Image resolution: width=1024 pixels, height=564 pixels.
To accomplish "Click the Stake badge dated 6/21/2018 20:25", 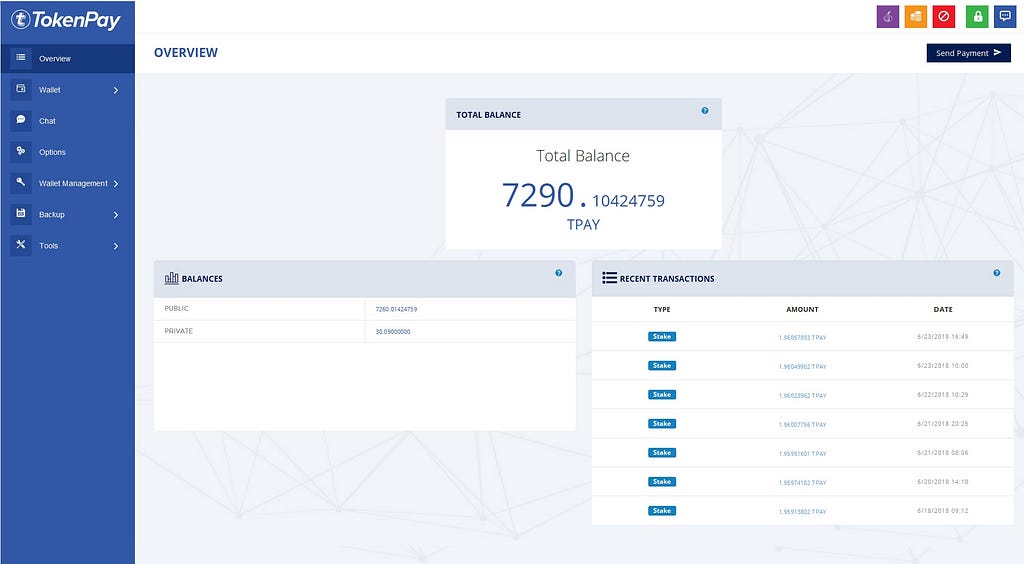I will pyautogui.click(x=662, y=424).
